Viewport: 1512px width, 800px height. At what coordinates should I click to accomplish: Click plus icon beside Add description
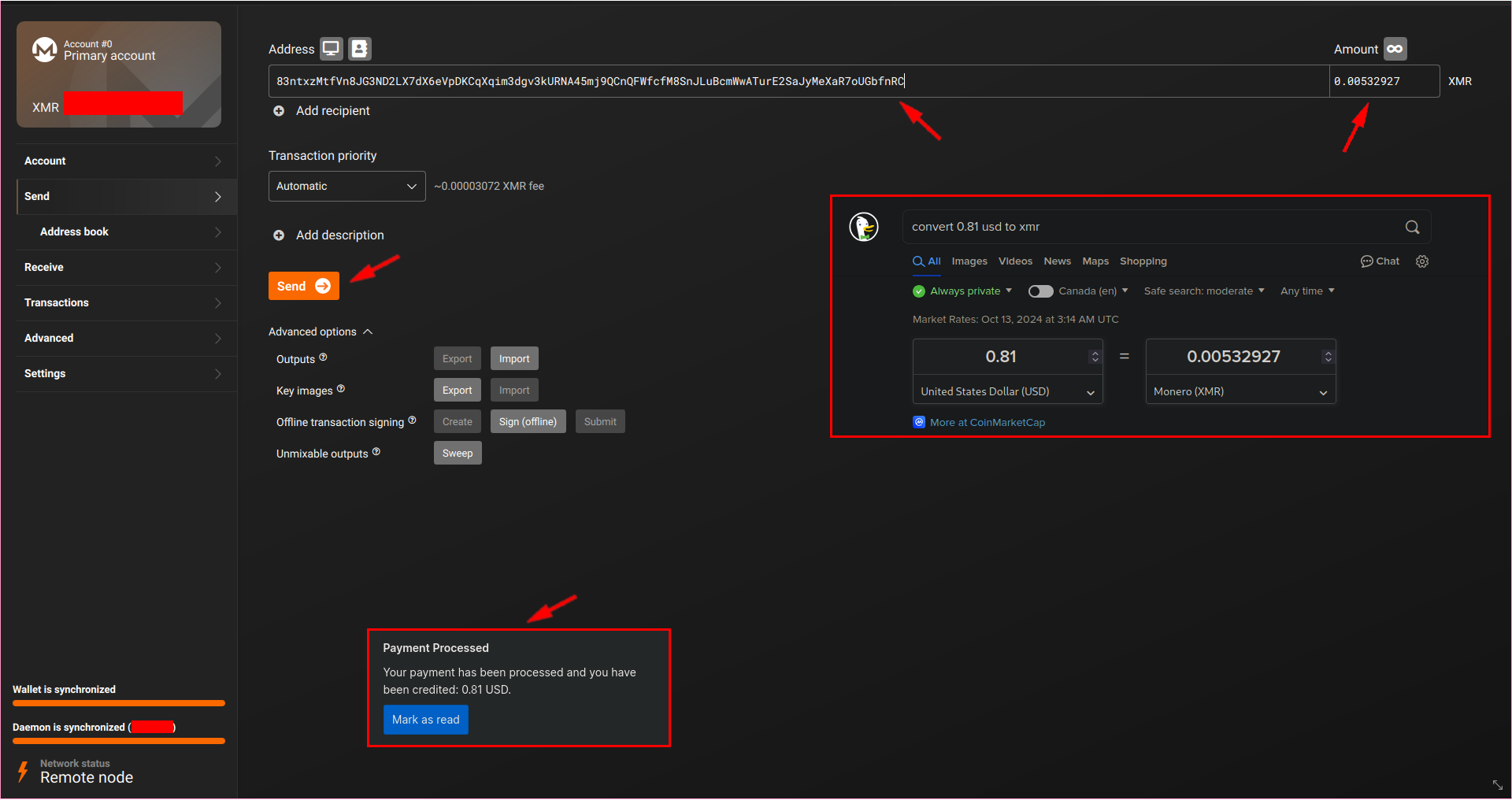pyautogui.click(x=279, y=235)
